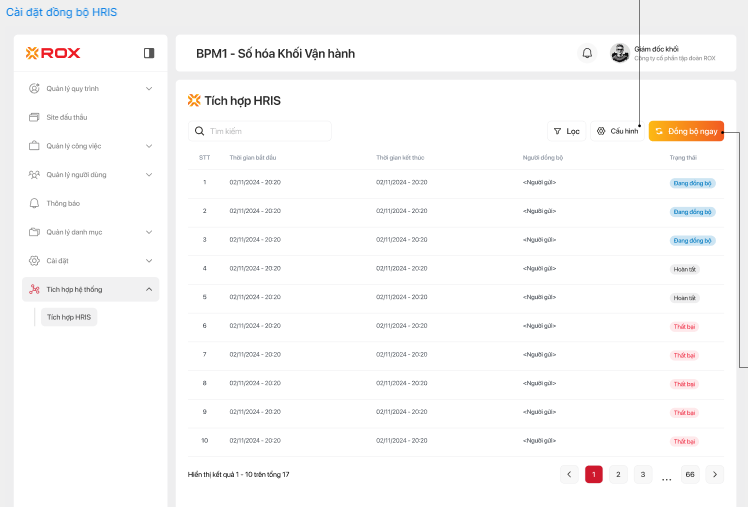Image resolution: width=748 pixels, height=507 pixels.
Task: Select the Tích hợp HRIS submenu item
Action: coord(69,317)
